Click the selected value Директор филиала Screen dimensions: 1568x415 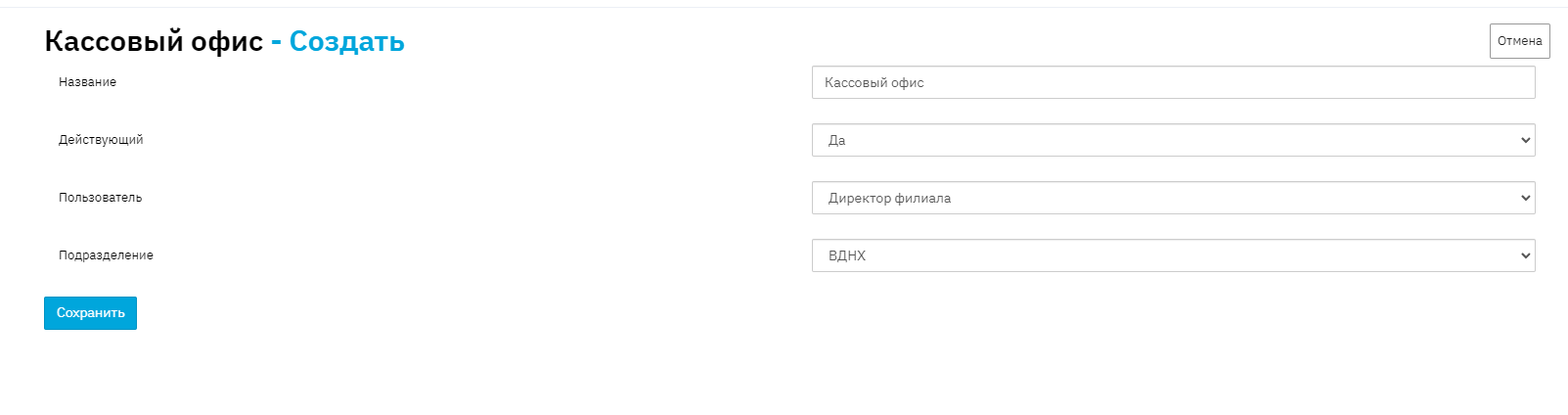click(x=889, y=199)
